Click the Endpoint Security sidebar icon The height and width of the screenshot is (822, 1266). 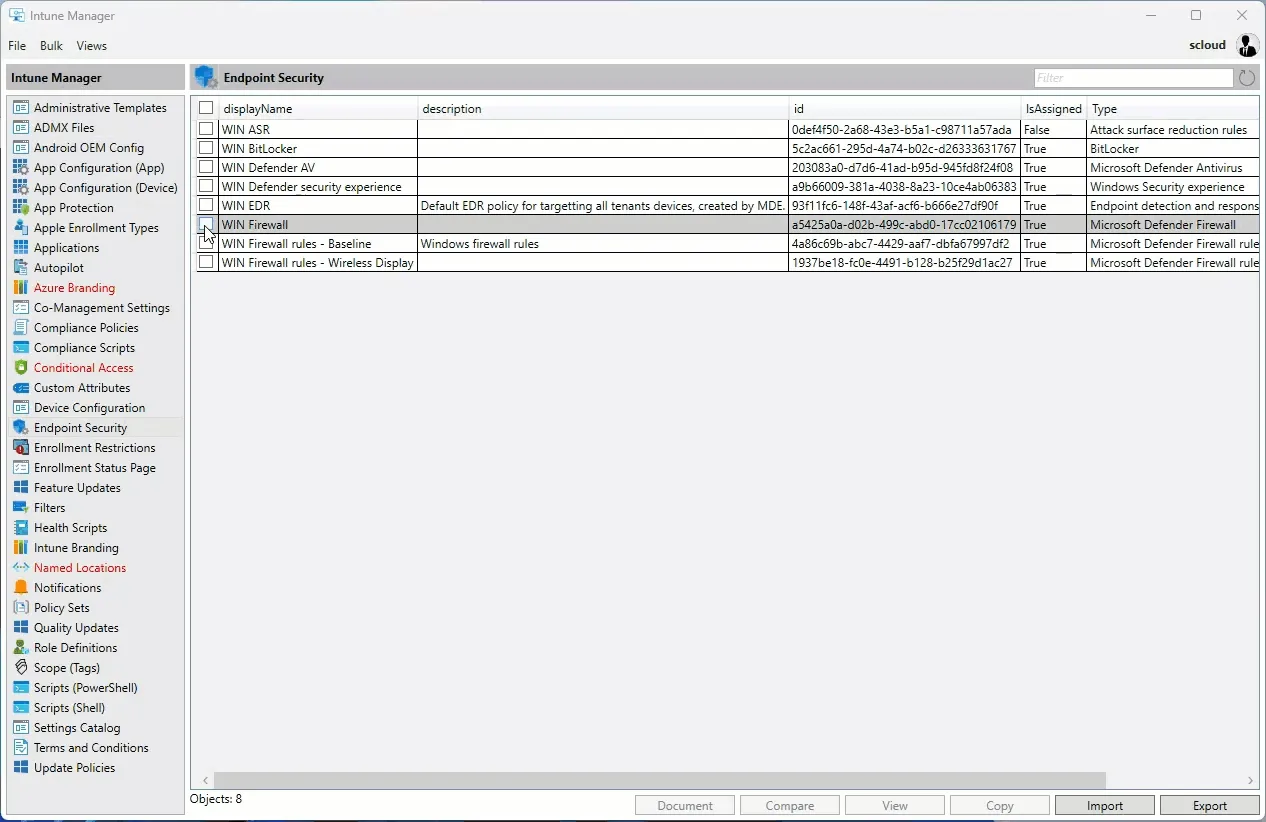(x=20, y=428)
